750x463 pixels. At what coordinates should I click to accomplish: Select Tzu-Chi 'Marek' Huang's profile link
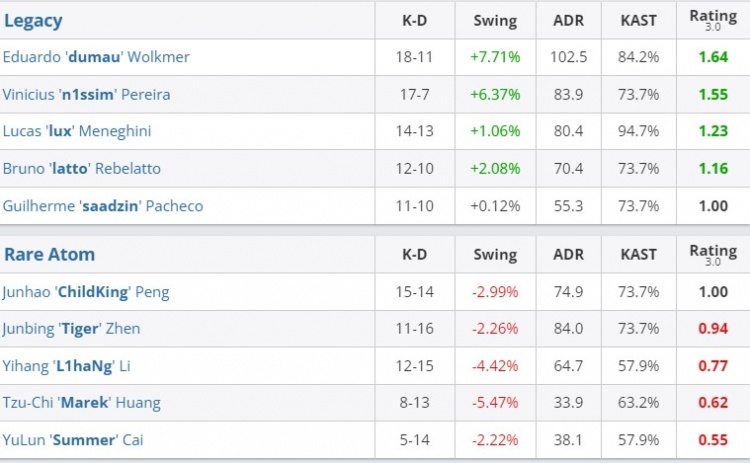[x=82, y=402]
